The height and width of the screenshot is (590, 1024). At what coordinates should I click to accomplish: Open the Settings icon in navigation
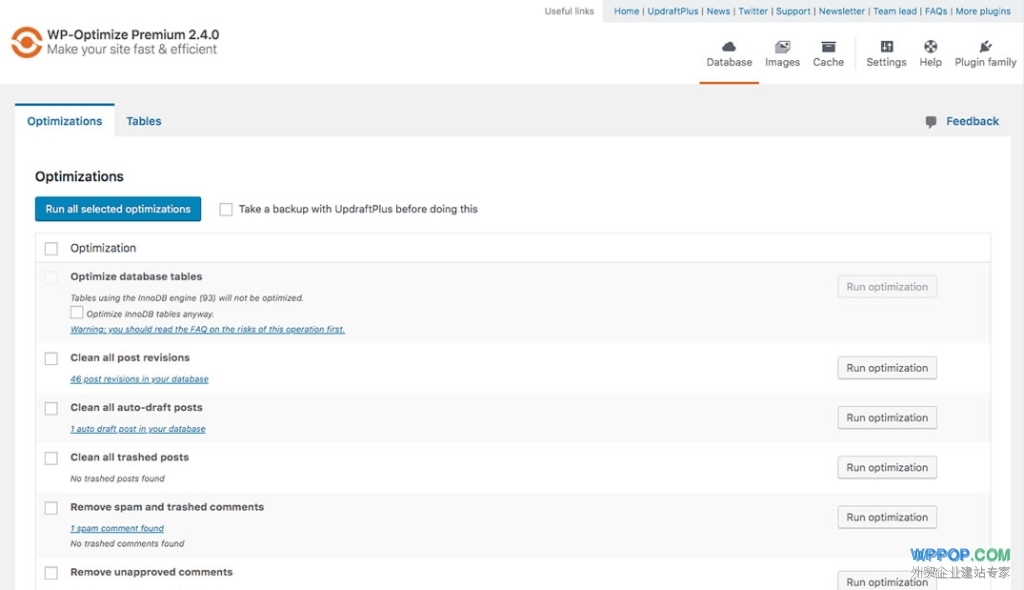(886, 47)
